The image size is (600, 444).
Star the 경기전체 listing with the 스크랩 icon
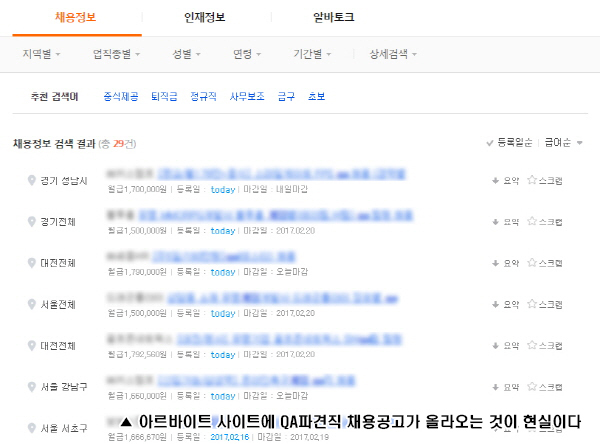click(532, 221)
